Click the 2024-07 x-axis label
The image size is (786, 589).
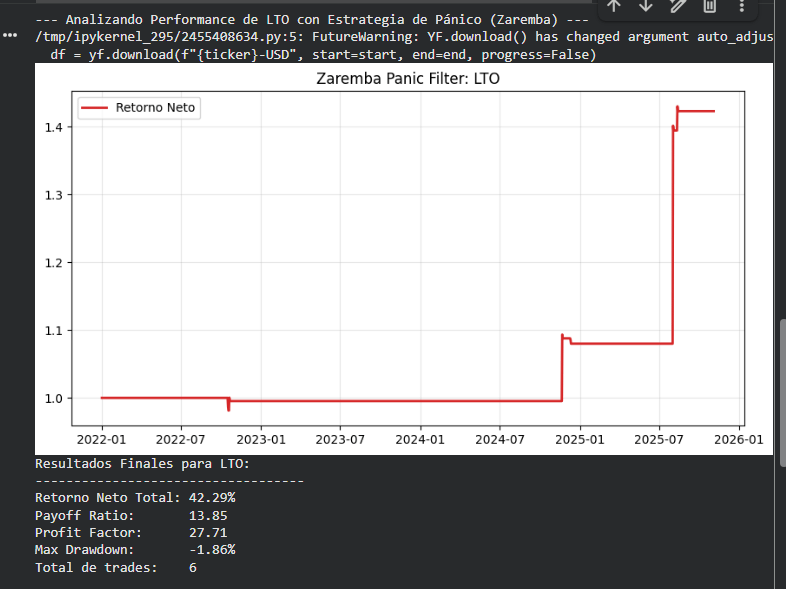click(500, 440)
